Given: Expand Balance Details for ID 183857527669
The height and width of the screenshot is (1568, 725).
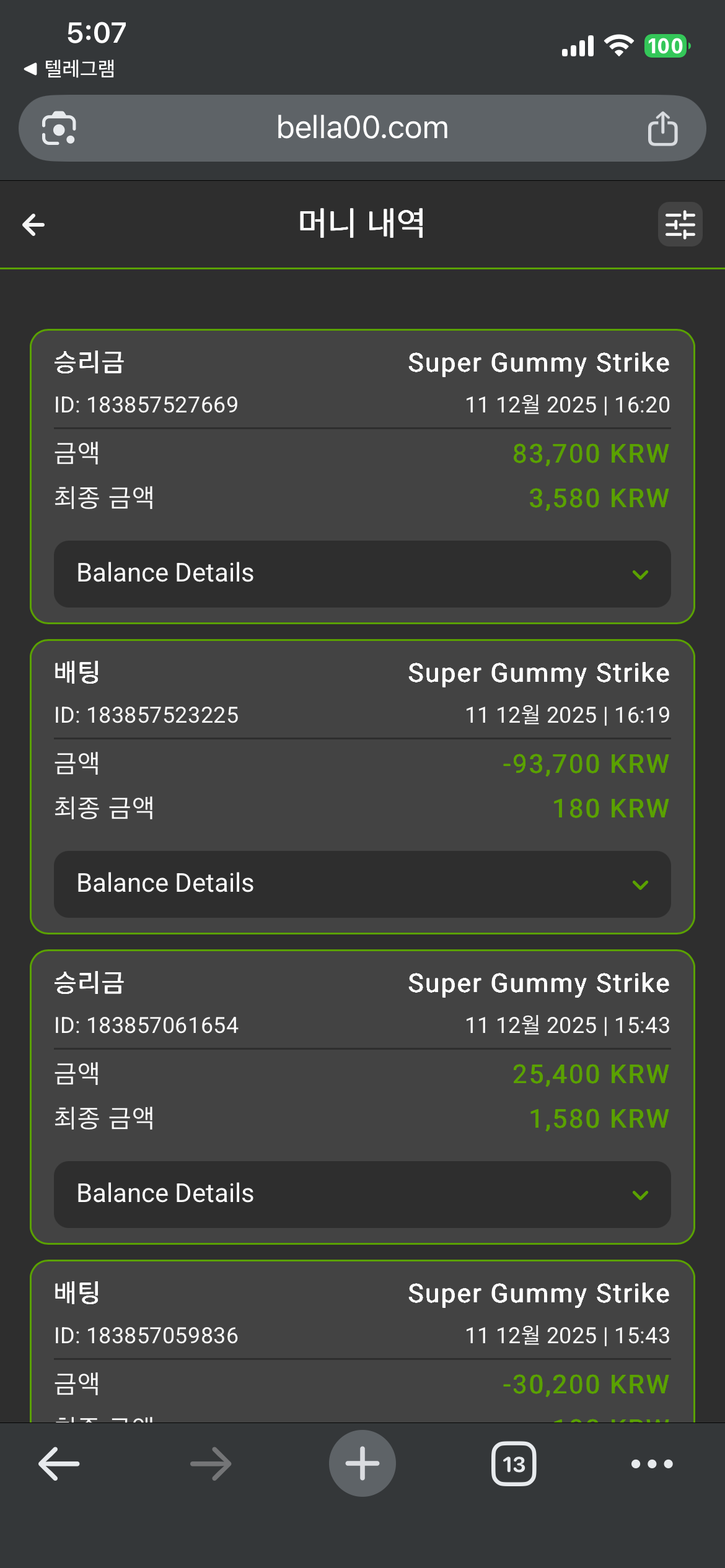Looking at the screenshot, I should 362,574.
